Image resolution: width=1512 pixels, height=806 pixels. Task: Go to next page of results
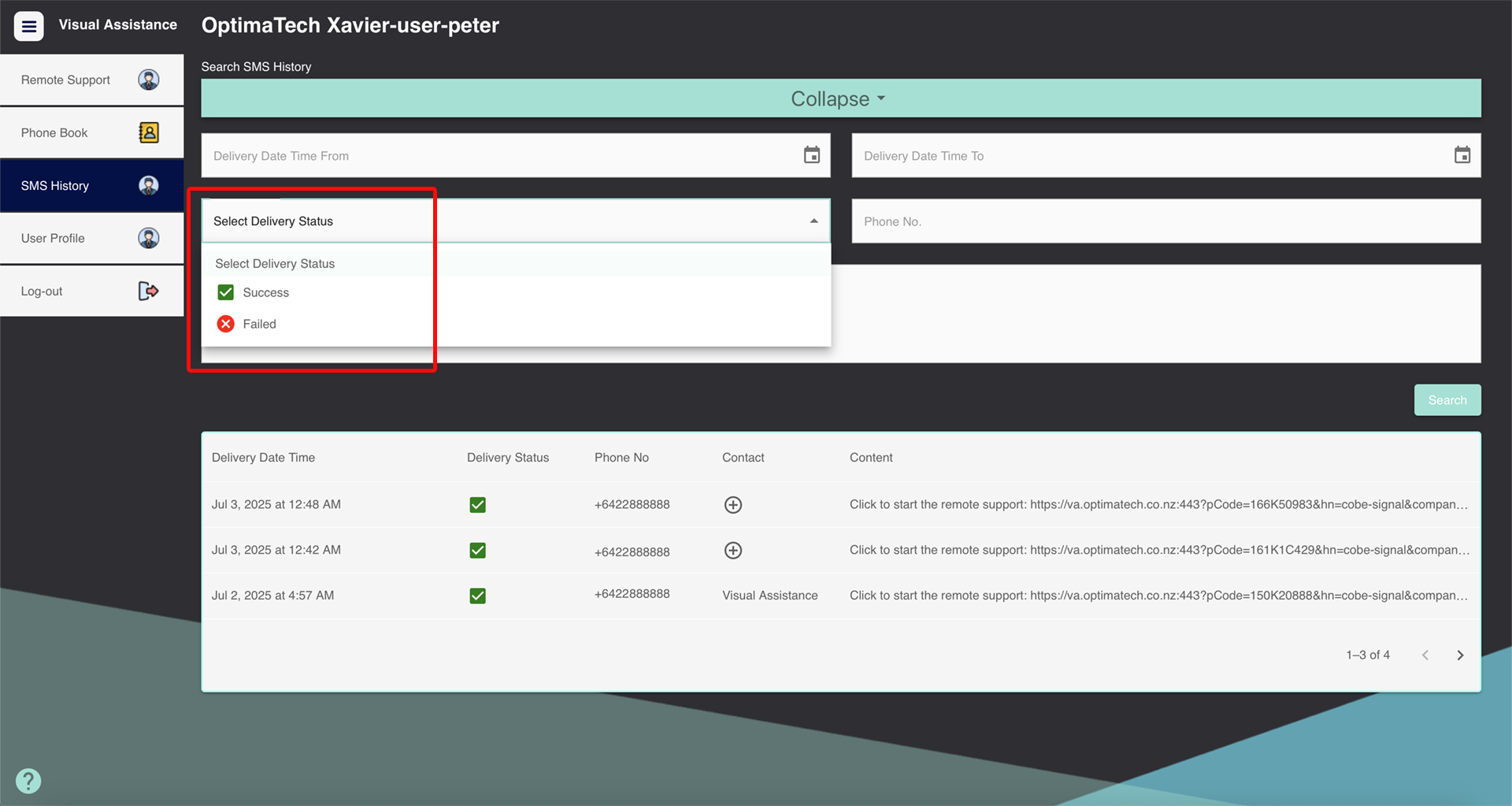click(1460, 655)
